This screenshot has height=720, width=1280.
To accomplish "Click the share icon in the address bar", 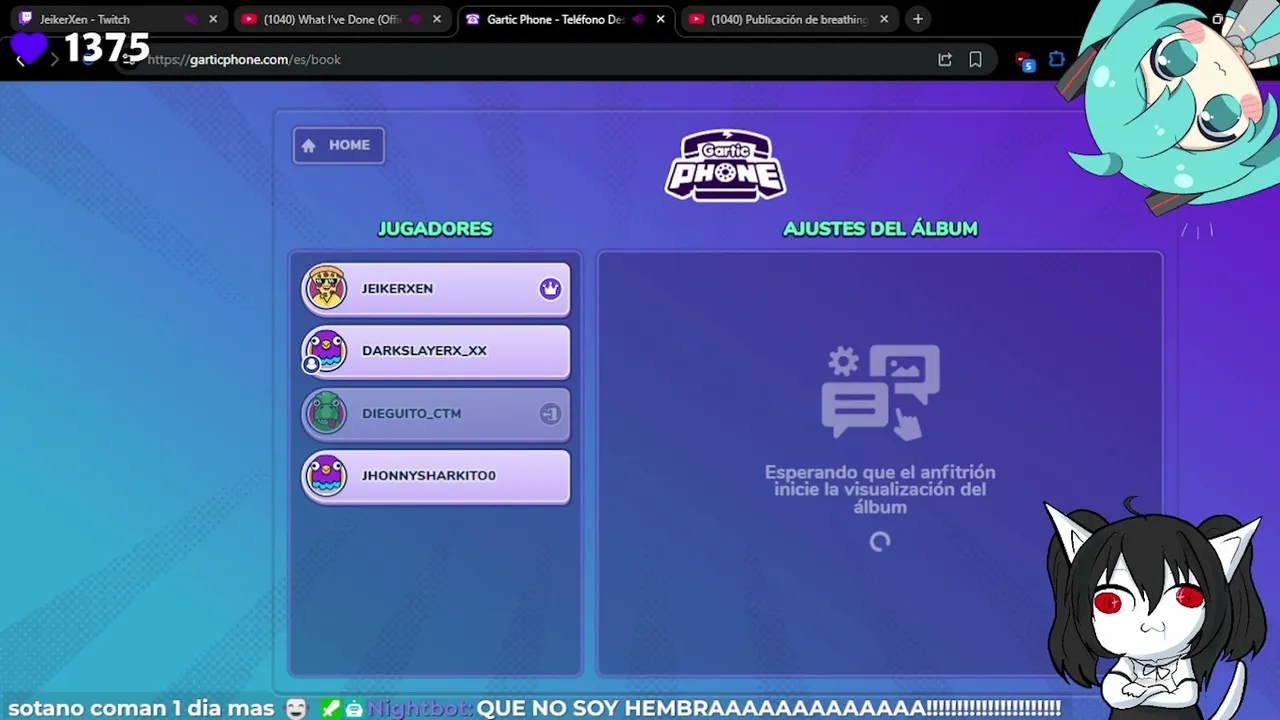I will 945,60.
